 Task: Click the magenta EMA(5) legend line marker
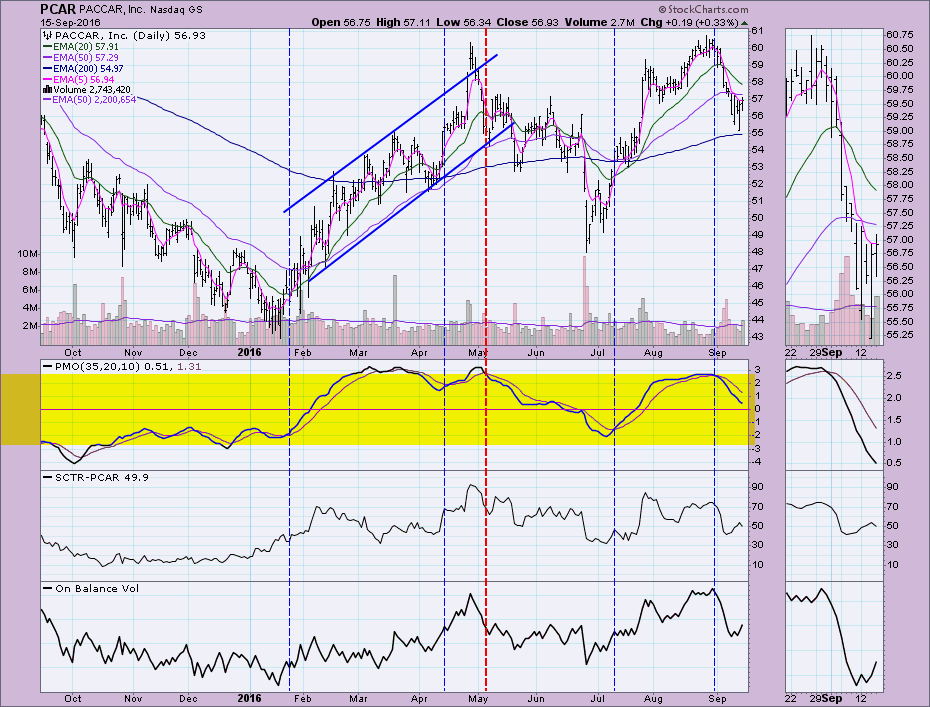point(48,79)
